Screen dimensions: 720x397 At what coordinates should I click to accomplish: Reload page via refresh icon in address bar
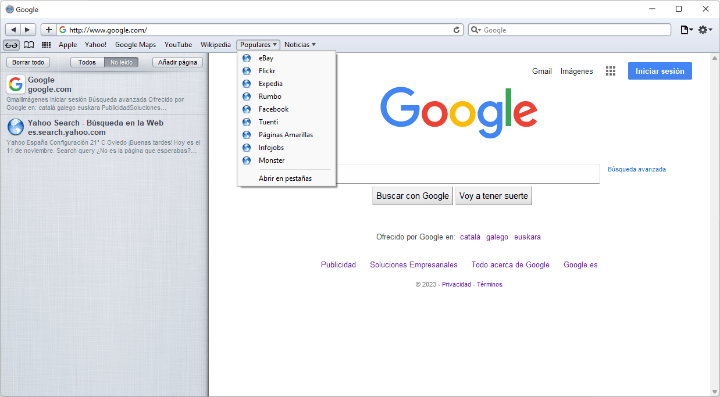coord(456,30)
